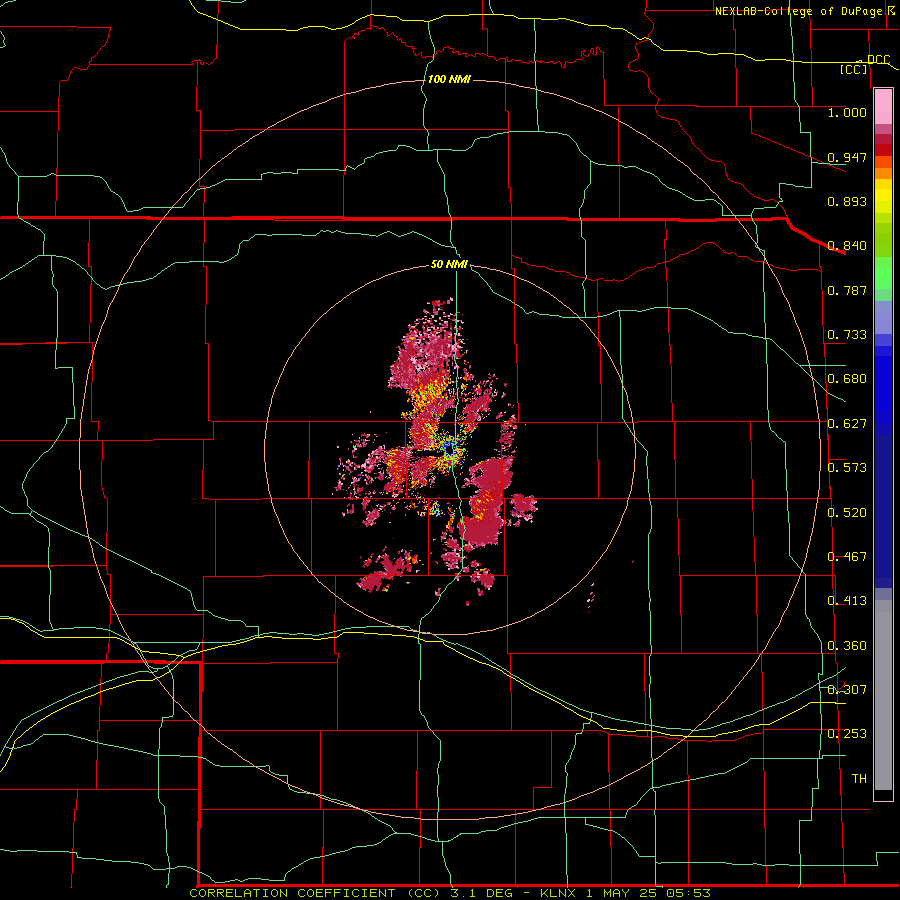Click the pink top segment of the color bar
Image resolution: width=900 pixels, height=900 pixels.
click(883, 107)
